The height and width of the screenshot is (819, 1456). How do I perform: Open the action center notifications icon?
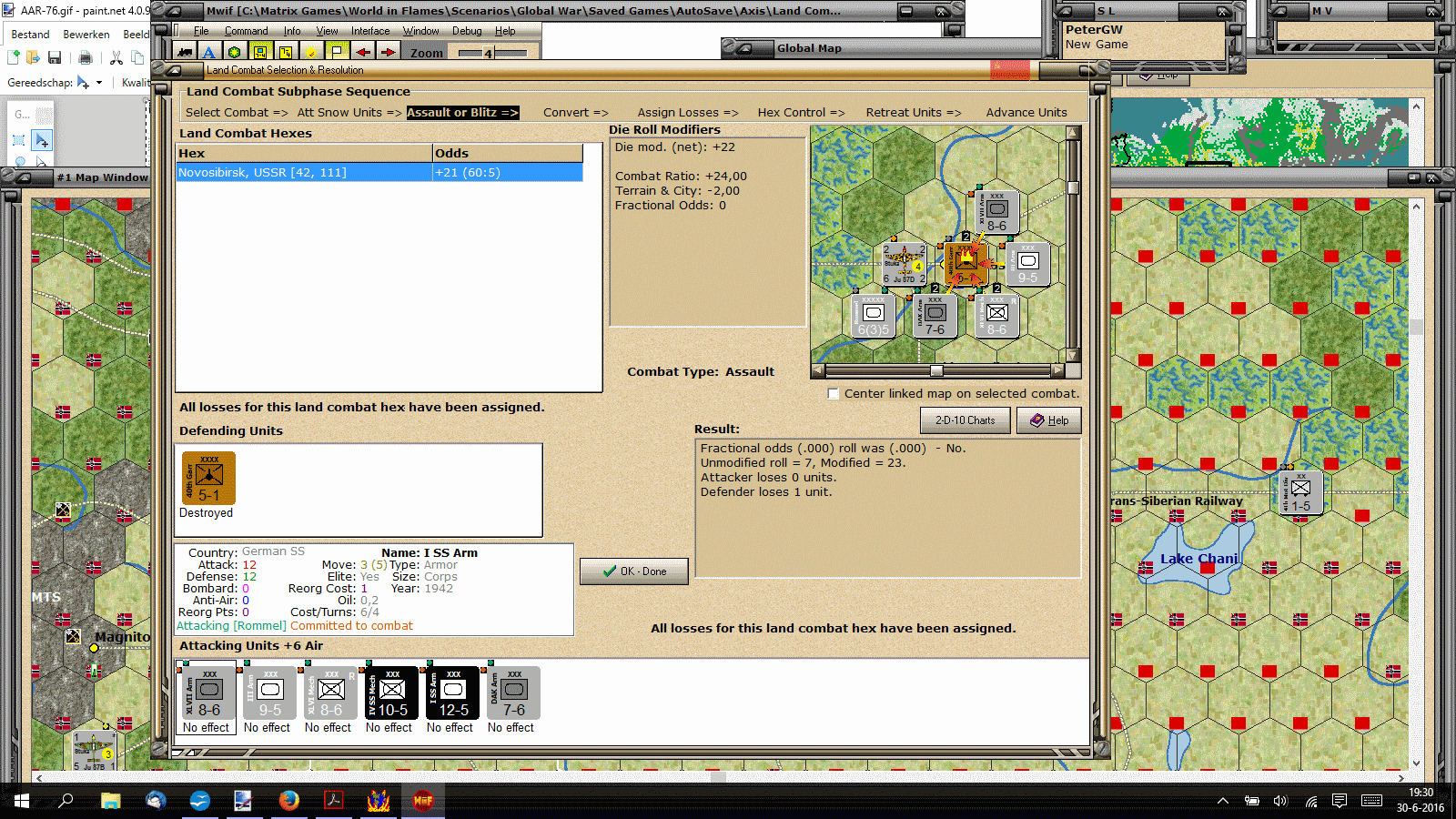coord(1339,801)
